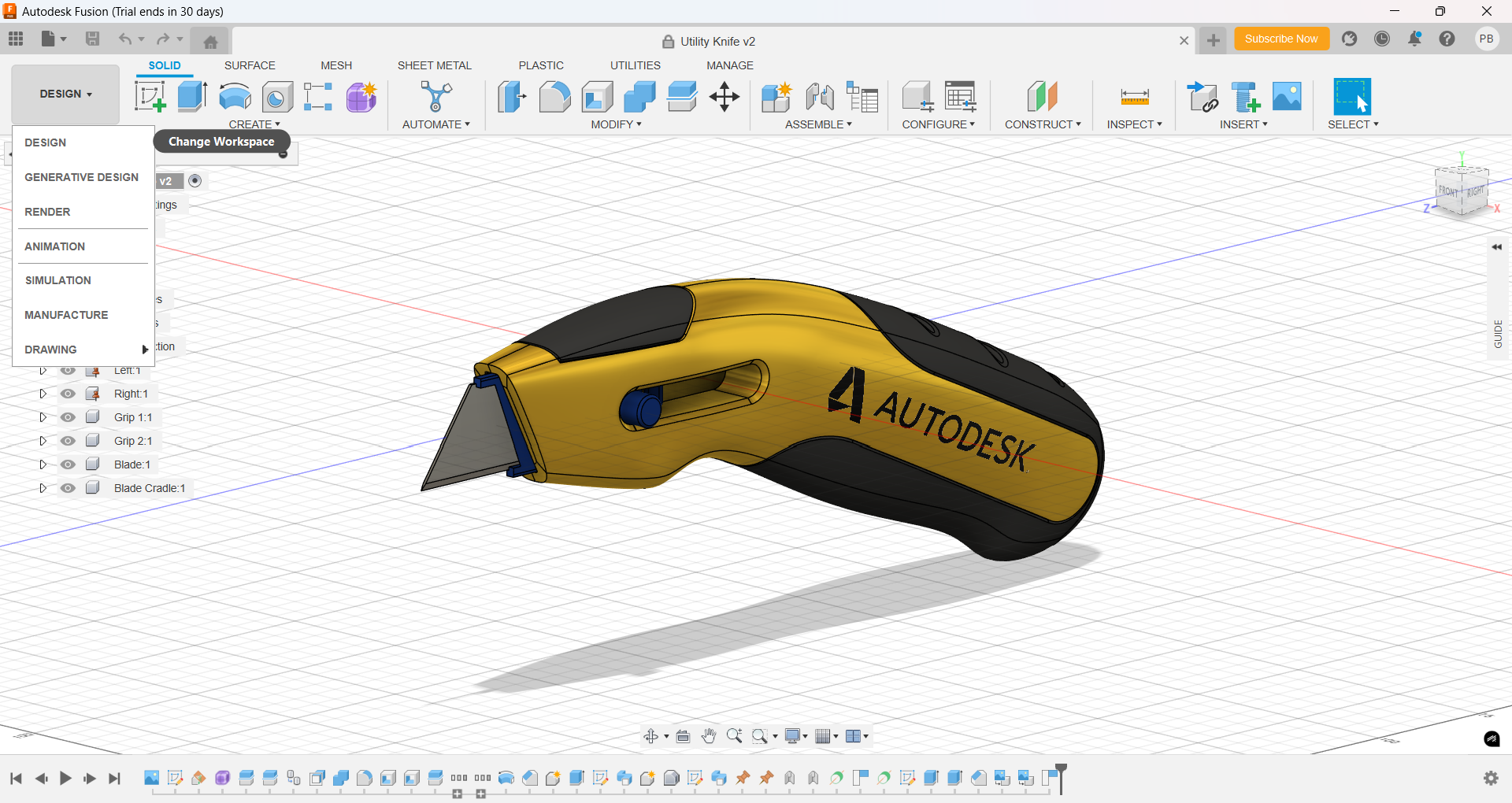Jump to timeline end

(114, 779)
